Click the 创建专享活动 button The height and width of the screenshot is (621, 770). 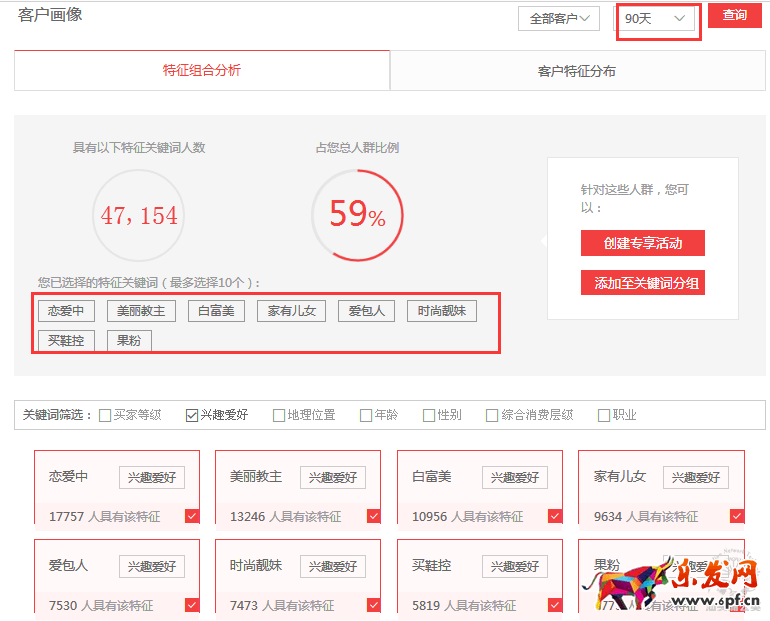pos(642,244)
